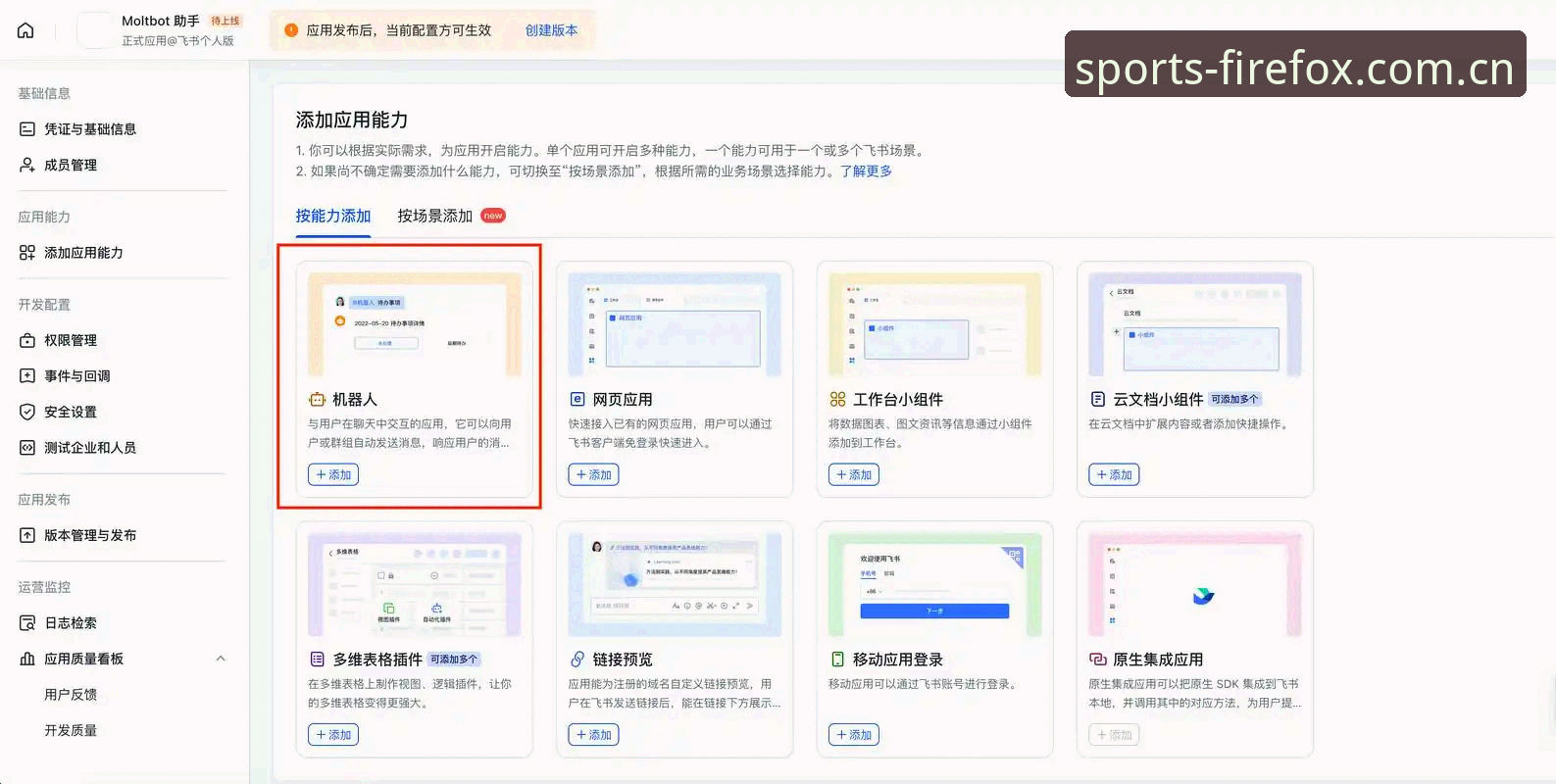This screenshot has height=784, width=1556.
Task: Click the 待上线 status tag
Action: coord(226,21)
